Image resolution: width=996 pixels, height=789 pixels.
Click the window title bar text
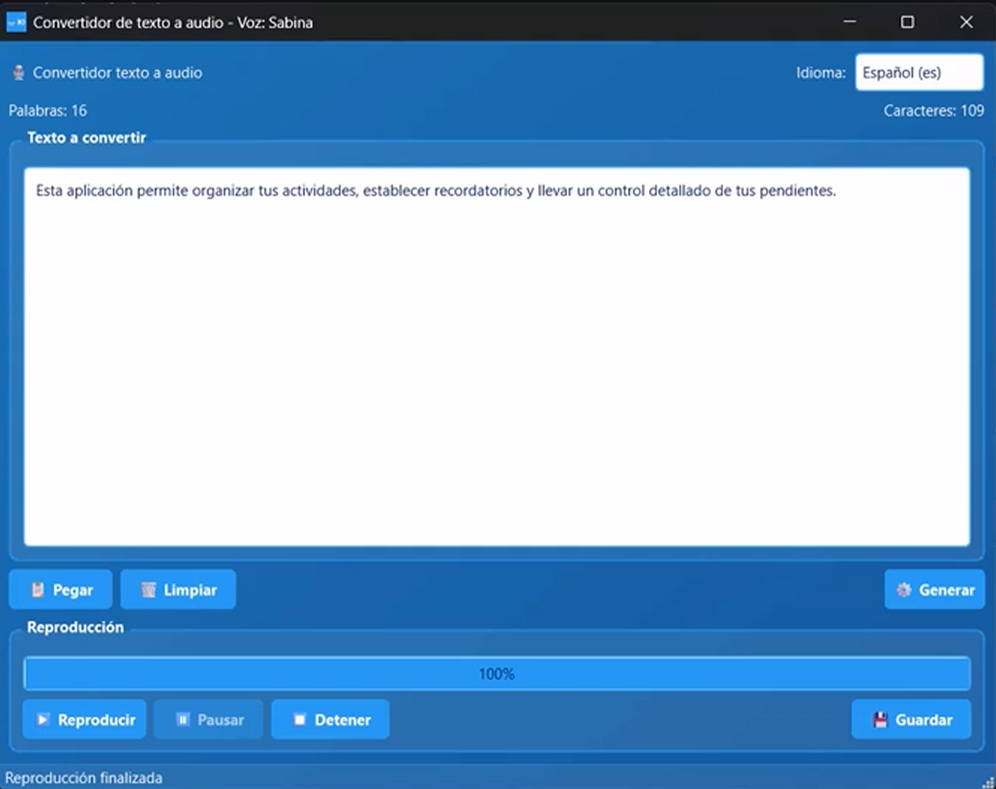(173, 22)
